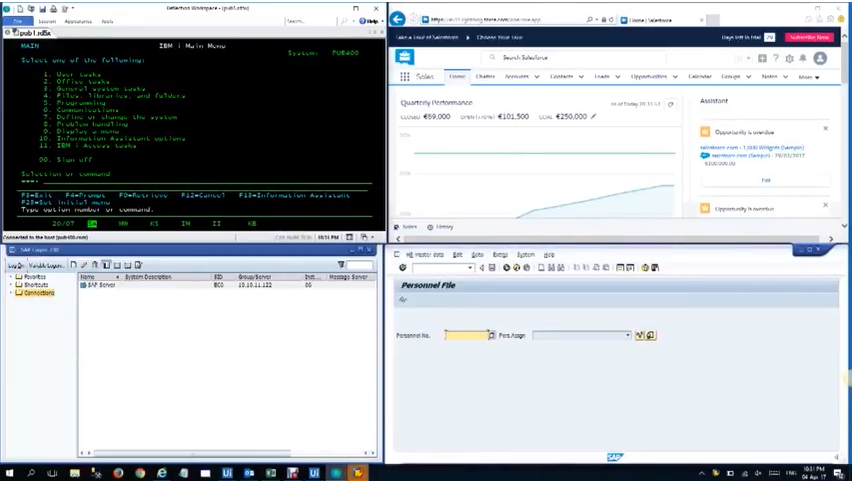
Task: Open the Goto menu in SAP
Action: pos(477,254)
